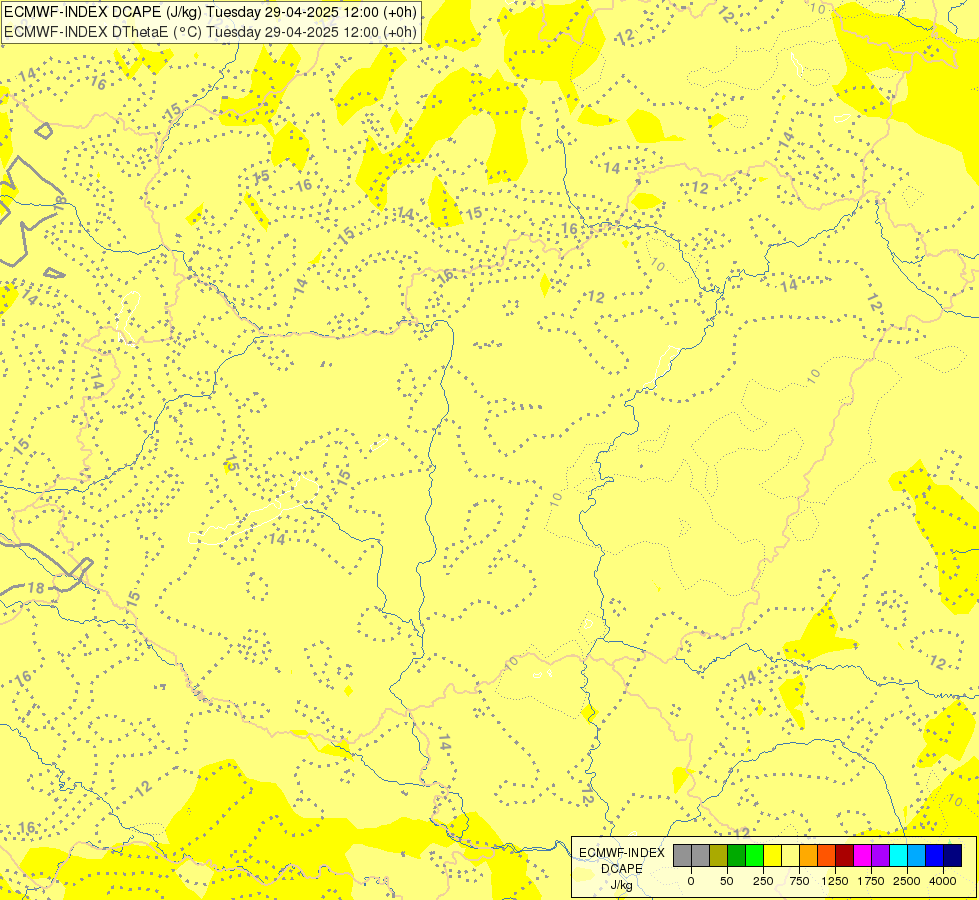Screen dimensions: 979x900
Task: Click the 250 tick label in legend
Action: pos(763,881)
